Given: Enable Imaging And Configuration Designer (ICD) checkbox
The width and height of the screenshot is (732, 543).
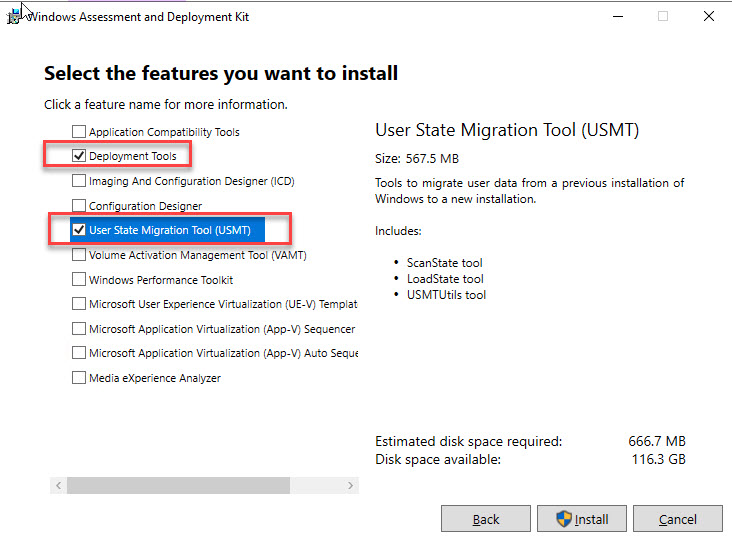Looking at the screenshot, I should tap(79, 181).
